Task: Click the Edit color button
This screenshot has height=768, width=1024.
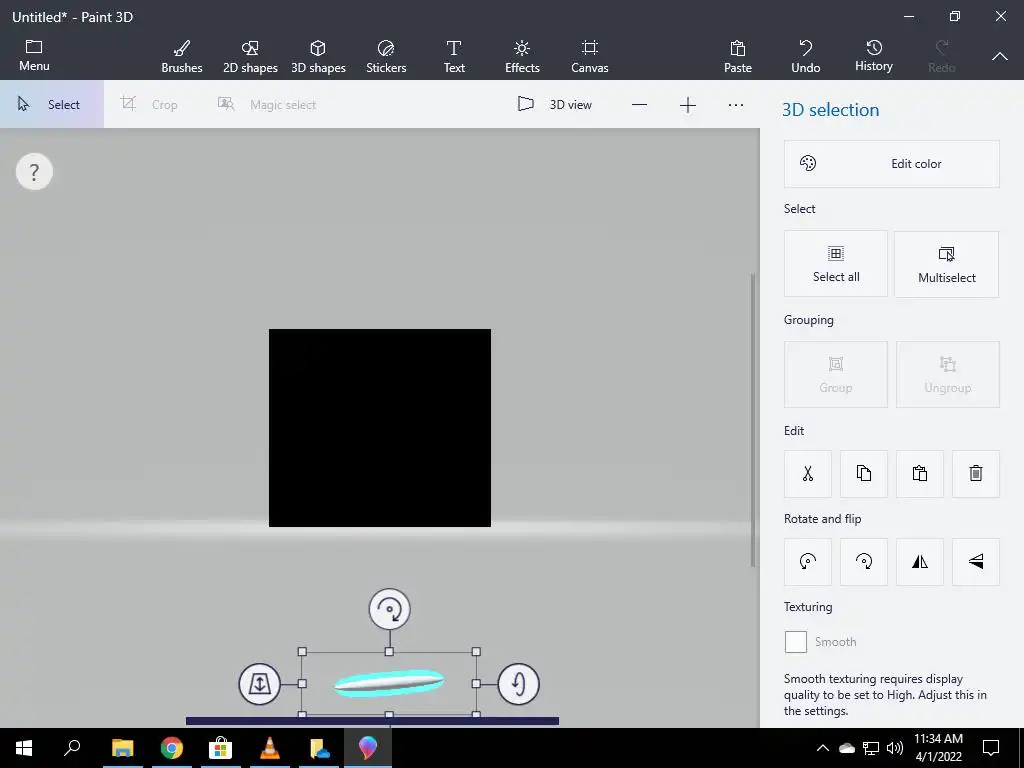Action: (891, 164)
